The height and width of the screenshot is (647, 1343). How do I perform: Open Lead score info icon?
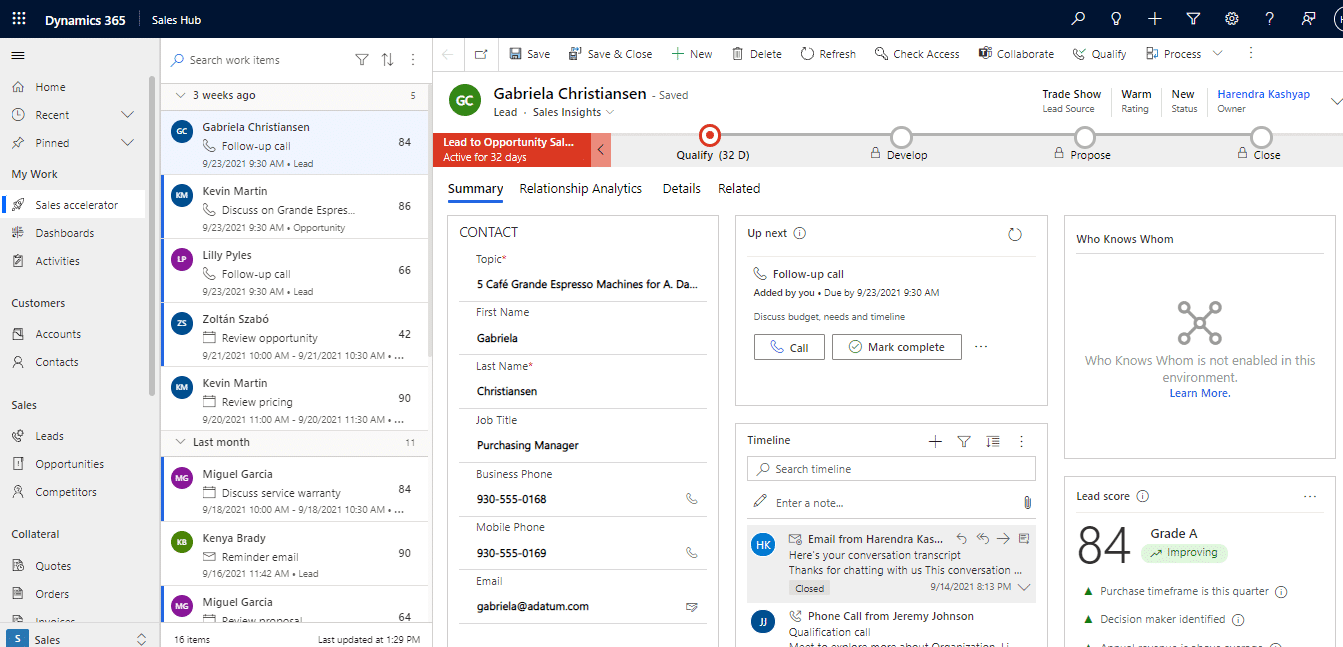click(x=1143, y=496)
